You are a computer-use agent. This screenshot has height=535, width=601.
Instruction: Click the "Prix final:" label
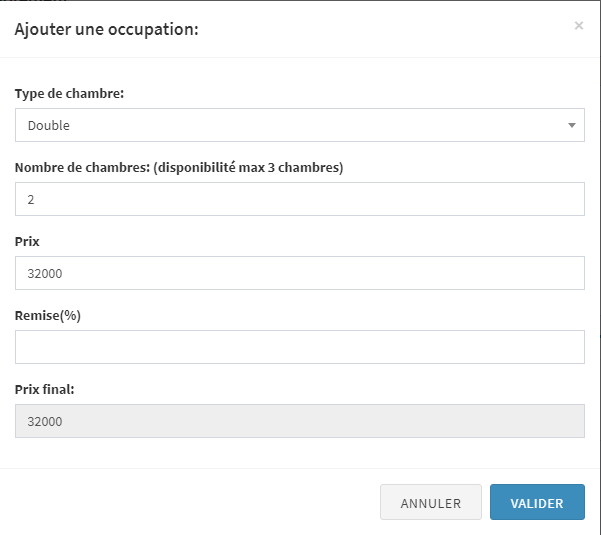click(45, 390)
